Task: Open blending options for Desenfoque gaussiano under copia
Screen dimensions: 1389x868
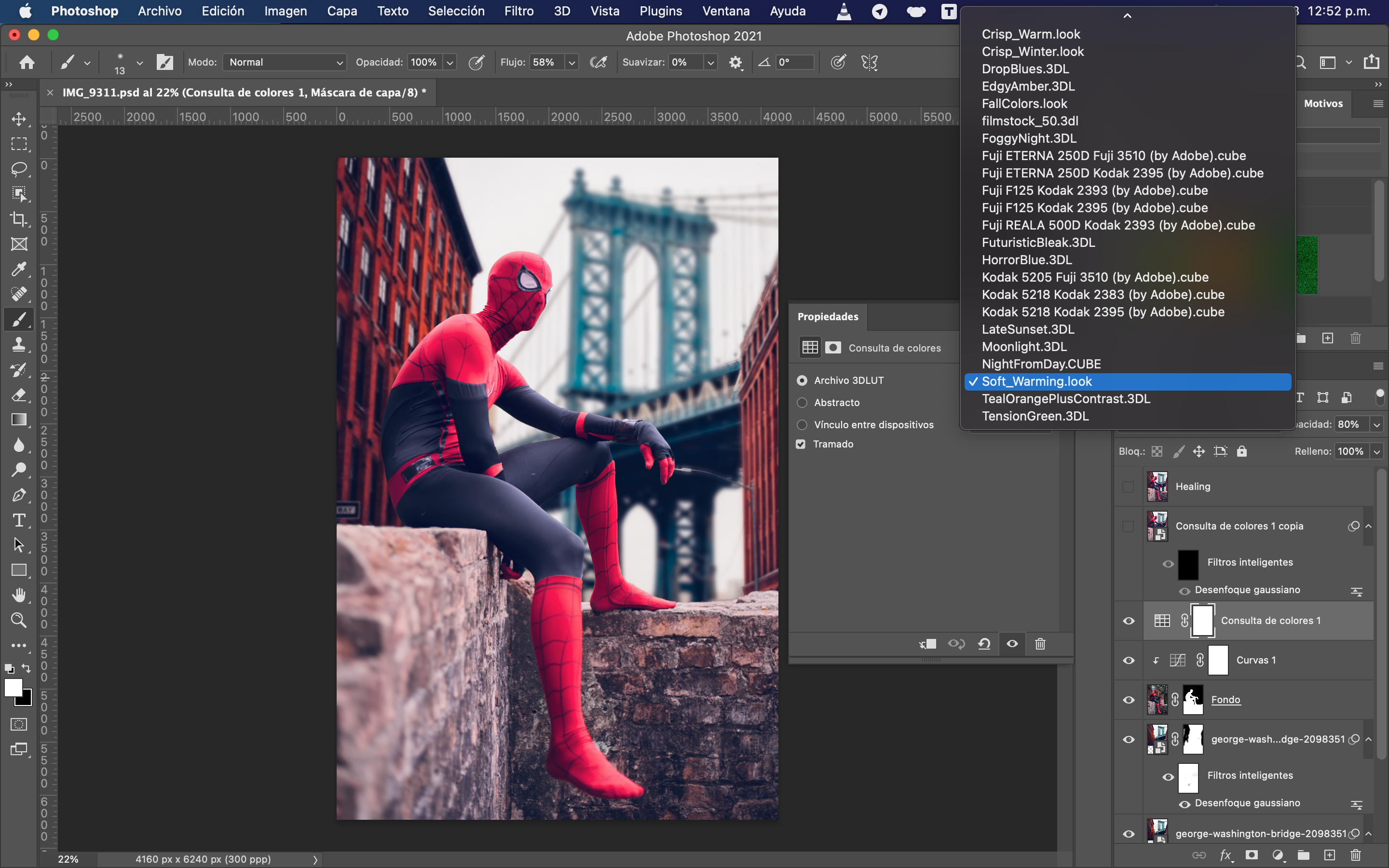Action: click(1357, 591)
